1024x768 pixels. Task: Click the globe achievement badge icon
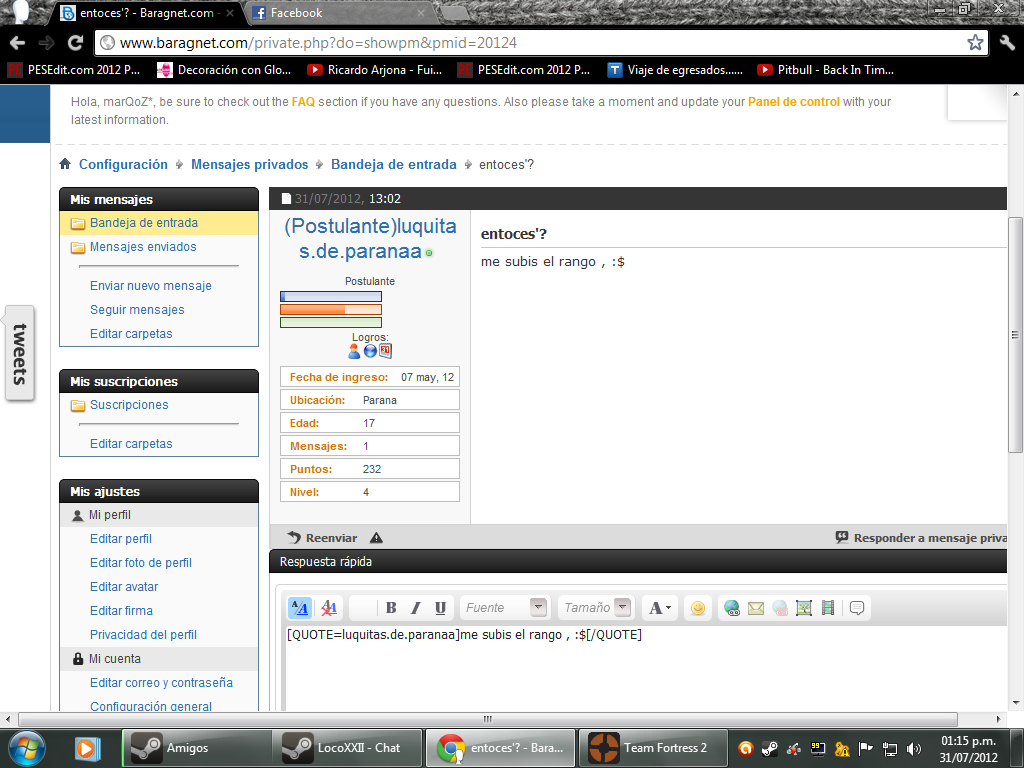click(370, 351)
